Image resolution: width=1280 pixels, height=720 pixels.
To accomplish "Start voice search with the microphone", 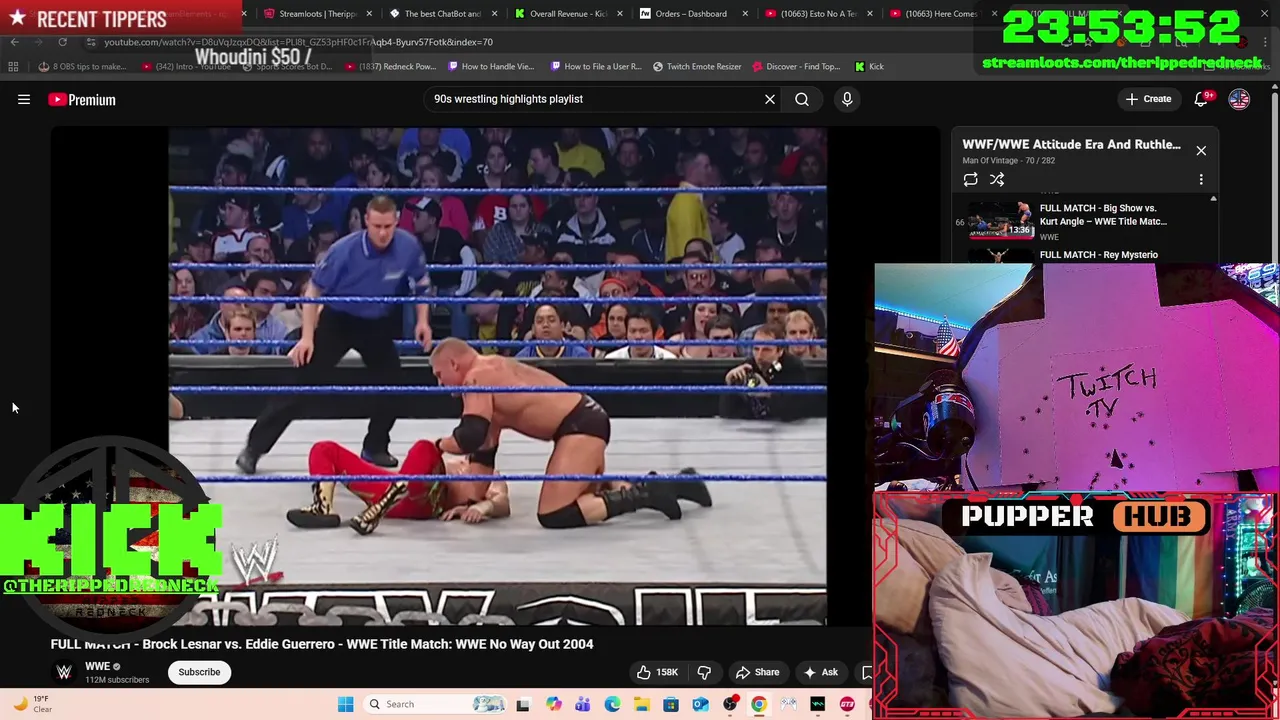I will pos(847,99).
